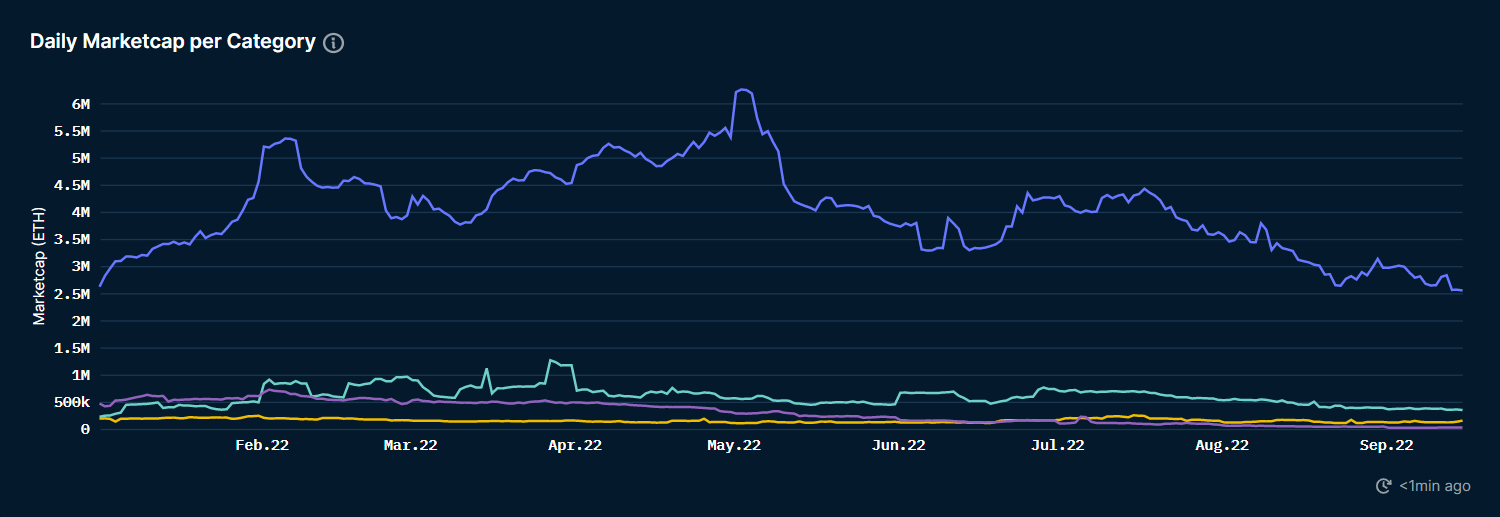The height and width of the screenshot is (517, 1500).
Task: Click the blue line's endpoint at far right
Action: coord(1462,290)
